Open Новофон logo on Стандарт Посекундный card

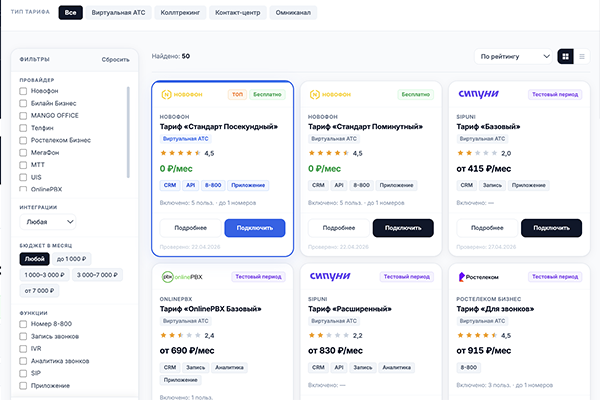[182, 95]
